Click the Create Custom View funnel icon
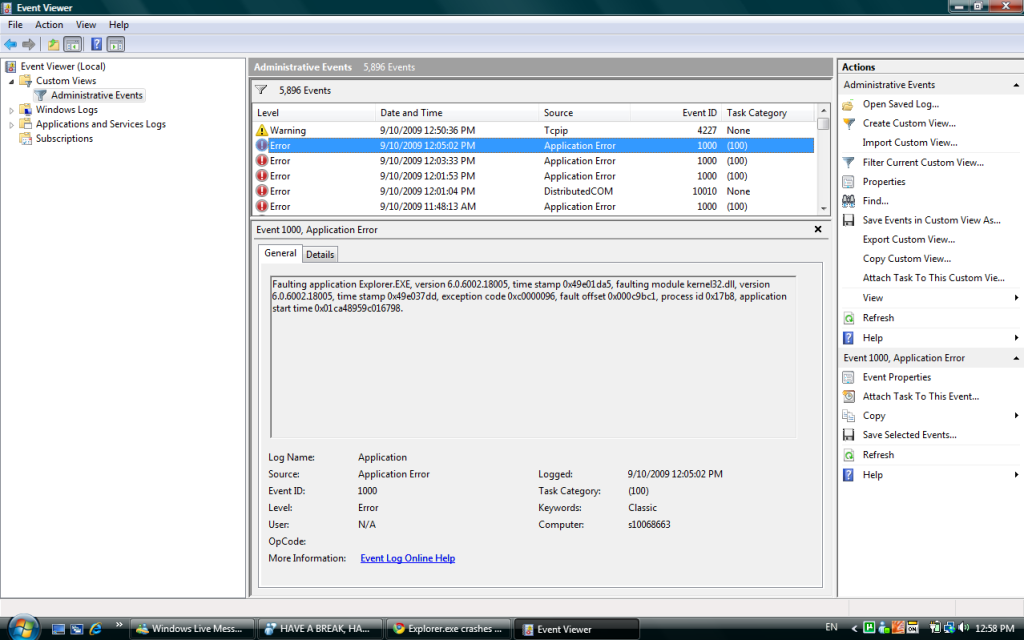The height and width of the screenshot is (640, 1024). tap(848, 124)
